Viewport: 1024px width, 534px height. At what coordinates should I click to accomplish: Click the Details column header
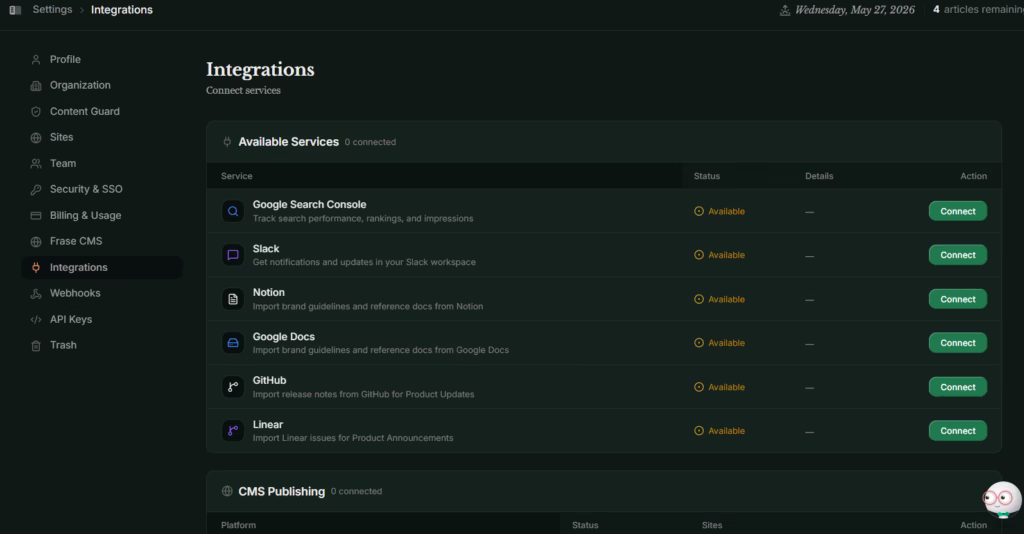(x=819, y=176)
